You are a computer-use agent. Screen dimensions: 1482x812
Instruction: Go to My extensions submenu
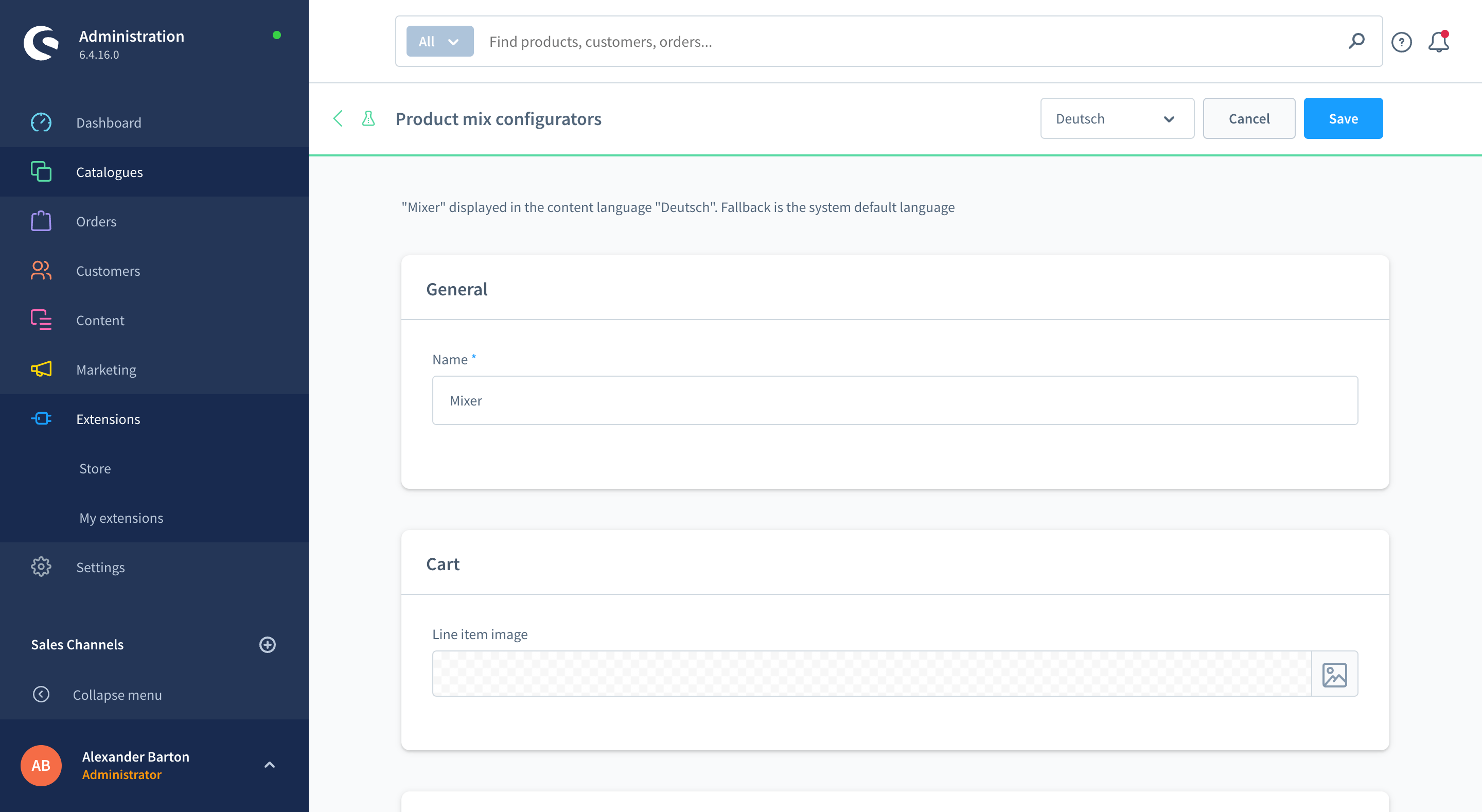point(121,518)
